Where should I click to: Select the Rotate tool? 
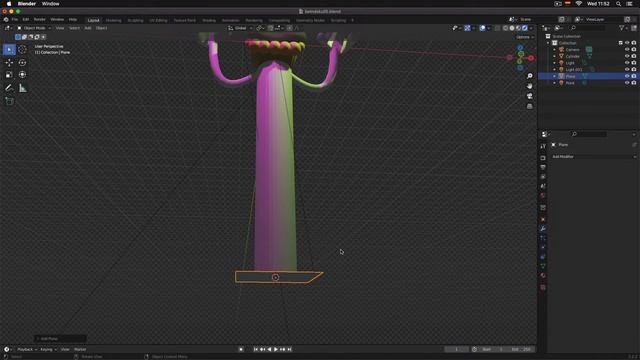point(22,62)
